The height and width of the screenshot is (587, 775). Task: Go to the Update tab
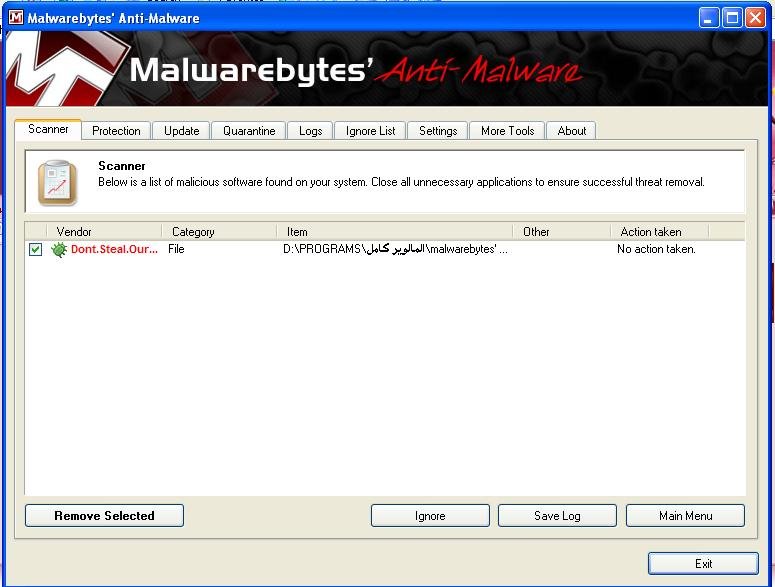click(x=181, y=131)
